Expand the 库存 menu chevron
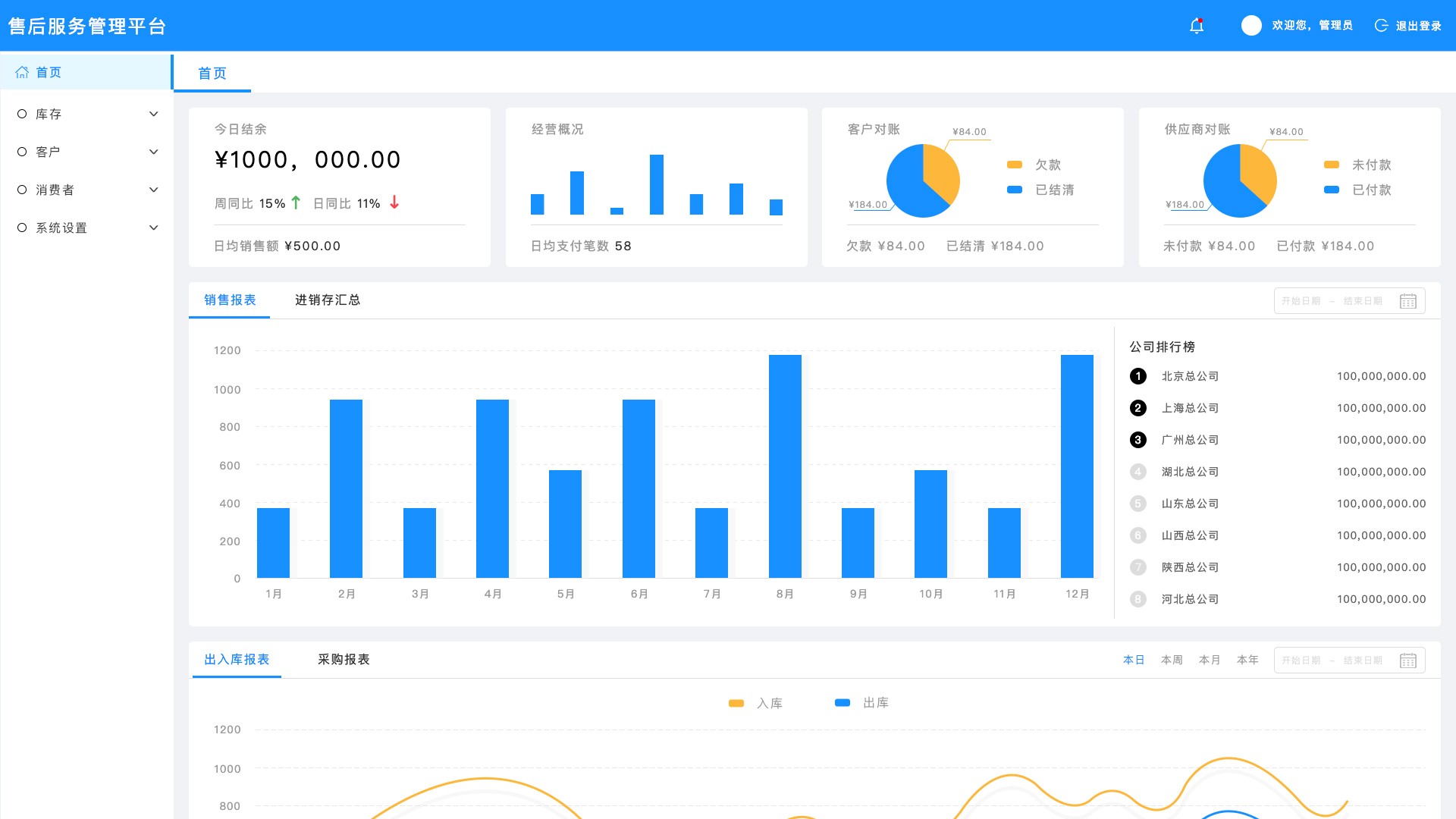 click(x=154, y=114)
